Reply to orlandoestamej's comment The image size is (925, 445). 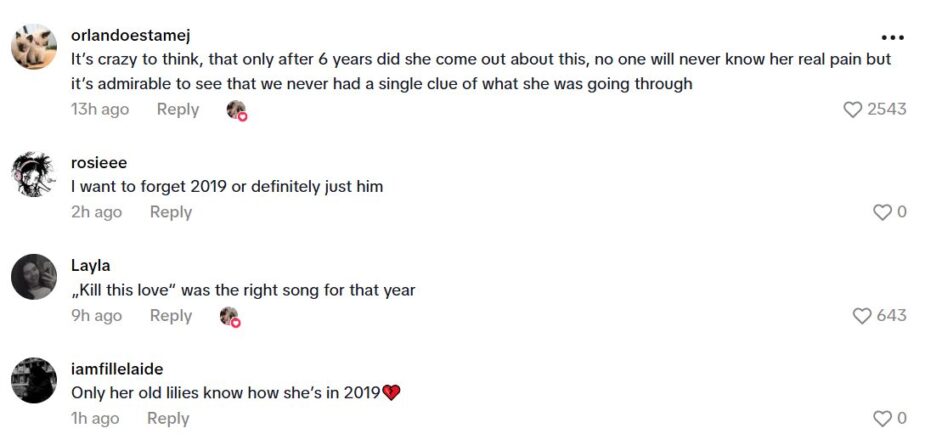pos(178,109)
